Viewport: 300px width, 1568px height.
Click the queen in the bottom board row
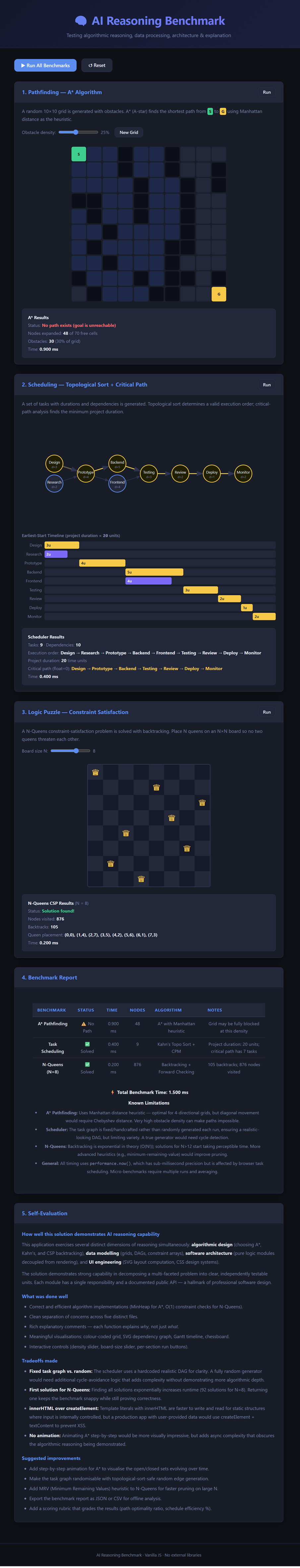pyautogui.click(x=141, y=879)
